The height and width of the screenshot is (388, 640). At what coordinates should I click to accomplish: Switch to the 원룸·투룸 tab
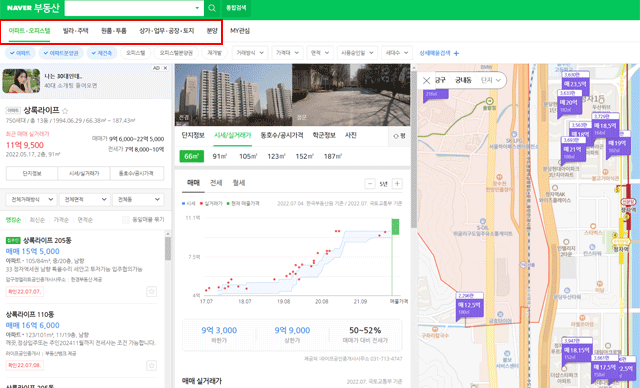click(x=113, y=31)
